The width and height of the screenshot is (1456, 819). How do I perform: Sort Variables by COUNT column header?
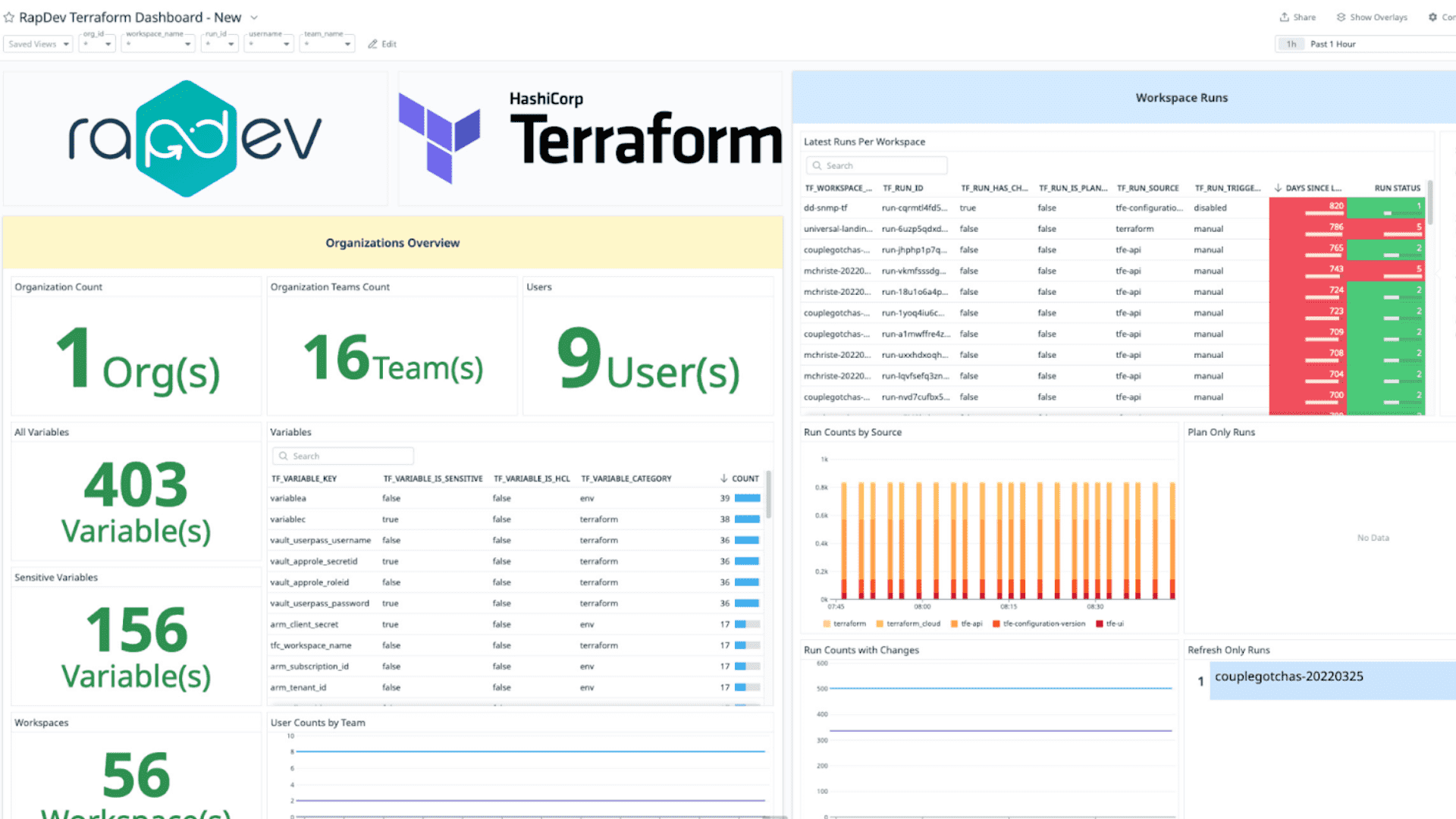tap(739, 479)
